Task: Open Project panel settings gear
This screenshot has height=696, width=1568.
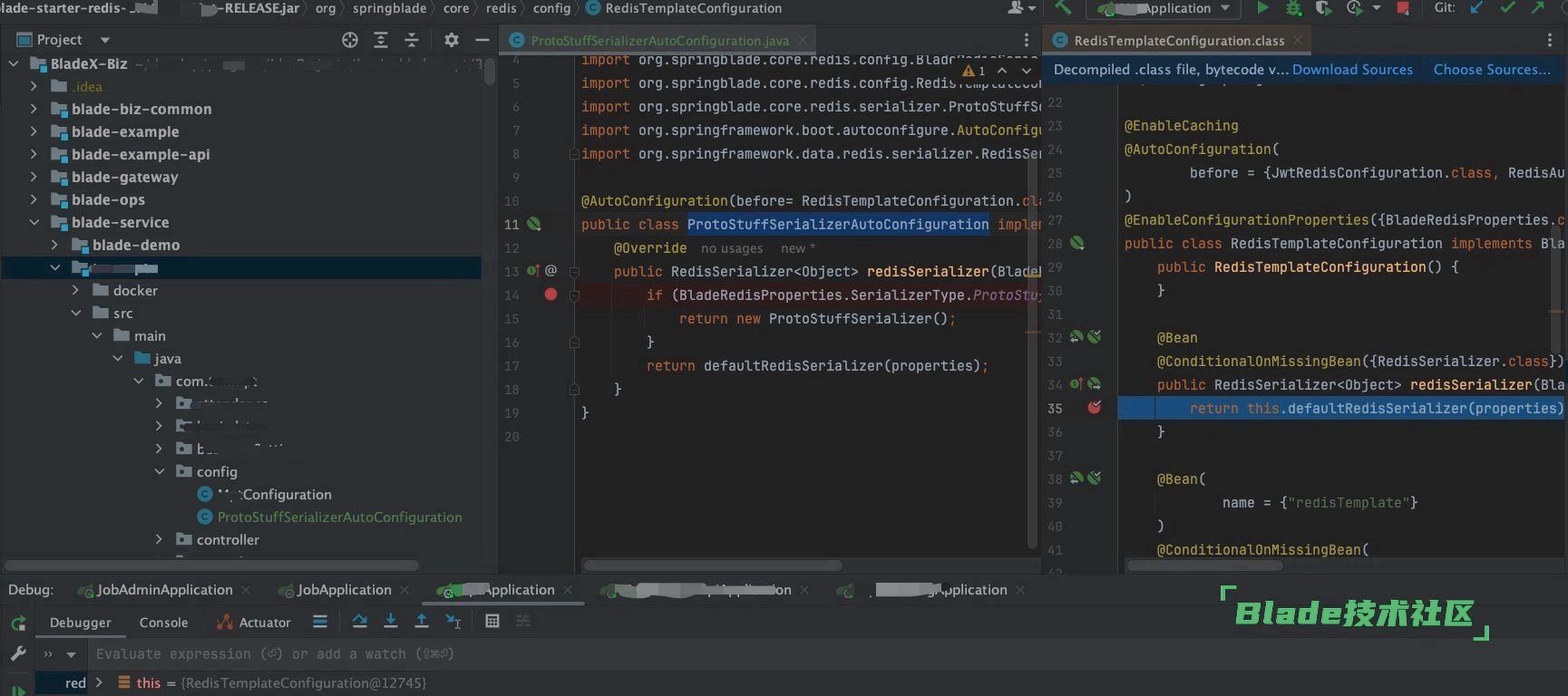Action: pyautogui.click(x=451, y=40)
